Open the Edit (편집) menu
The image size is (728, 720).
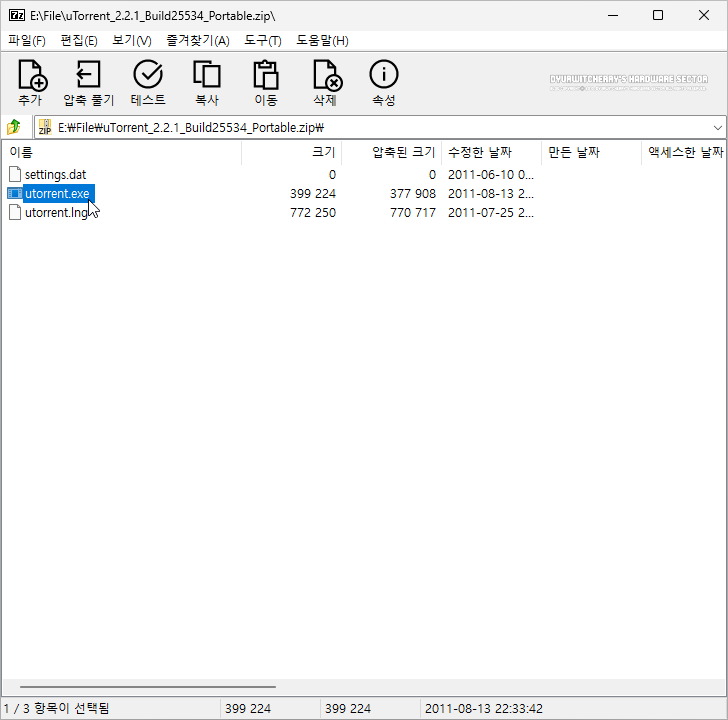click(x=79, y=41)
